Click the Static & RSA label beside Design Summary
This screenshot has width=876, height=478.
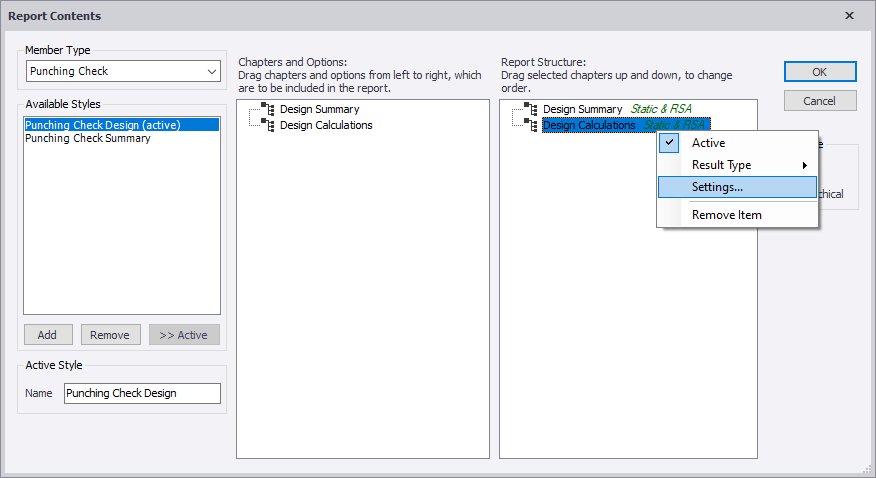click(x=661, y=109)
